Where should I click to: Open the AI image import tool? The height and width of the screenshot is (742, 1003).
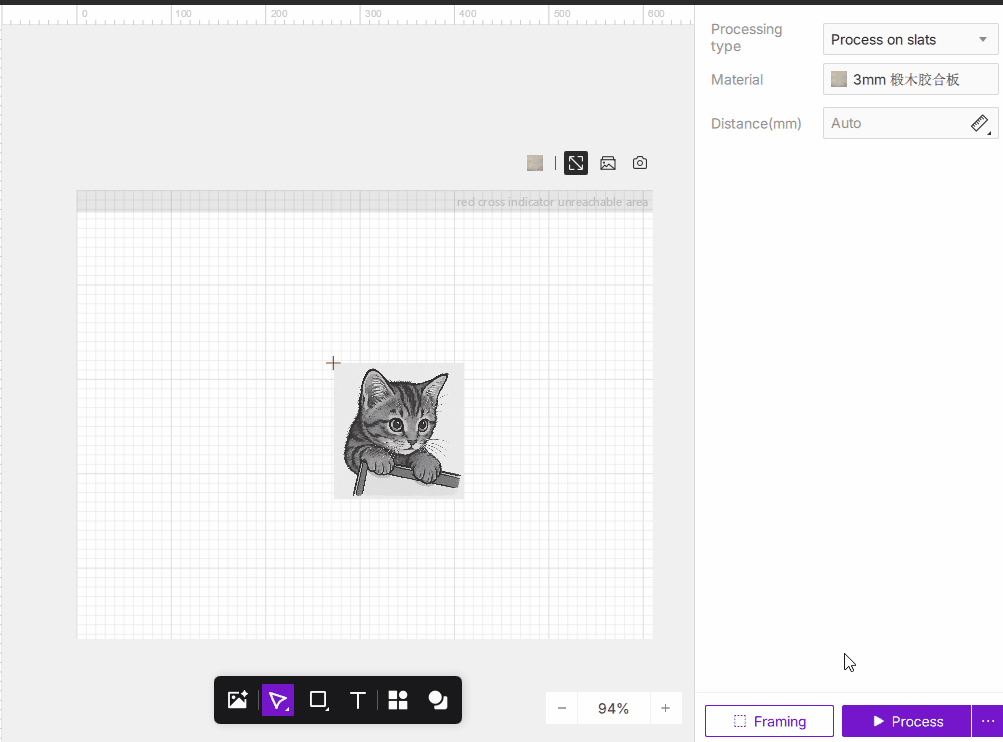(237, 700)
